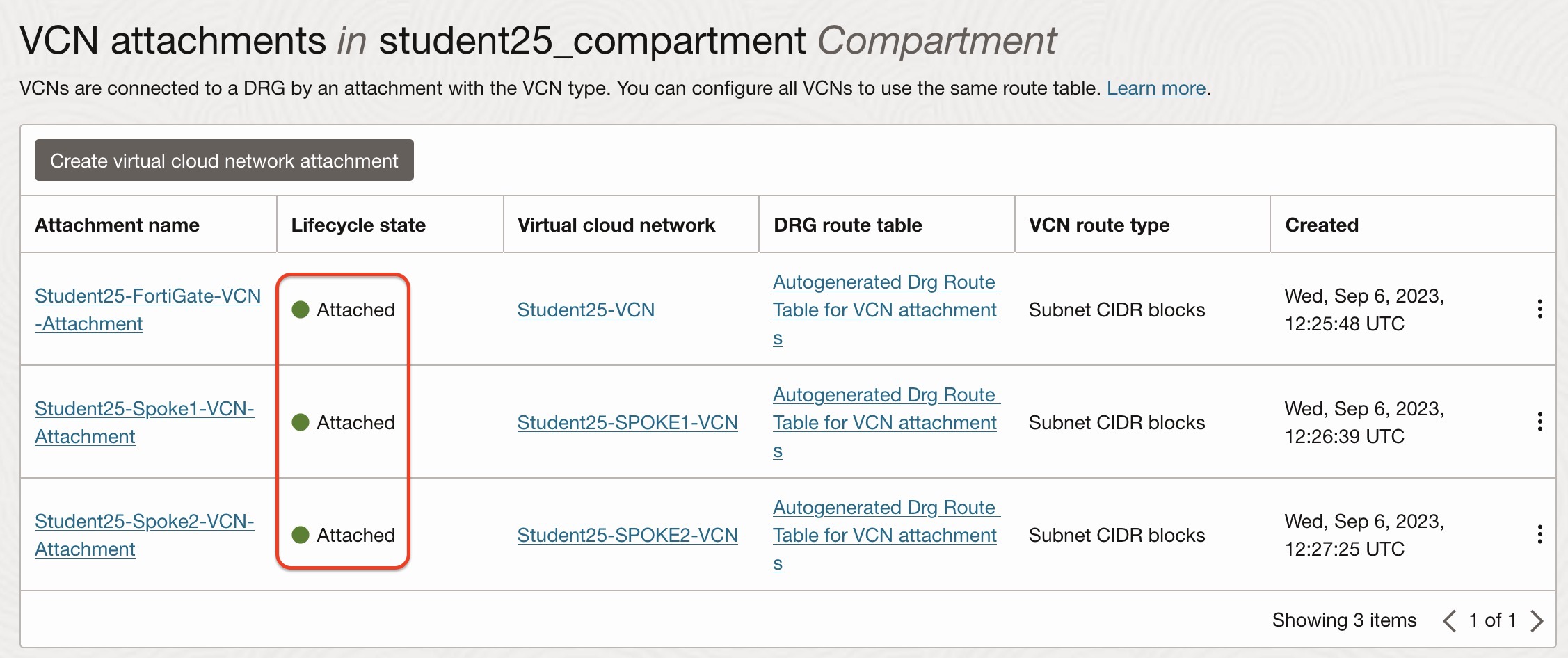Open the Student25-VCN network link

pos(586,310)
